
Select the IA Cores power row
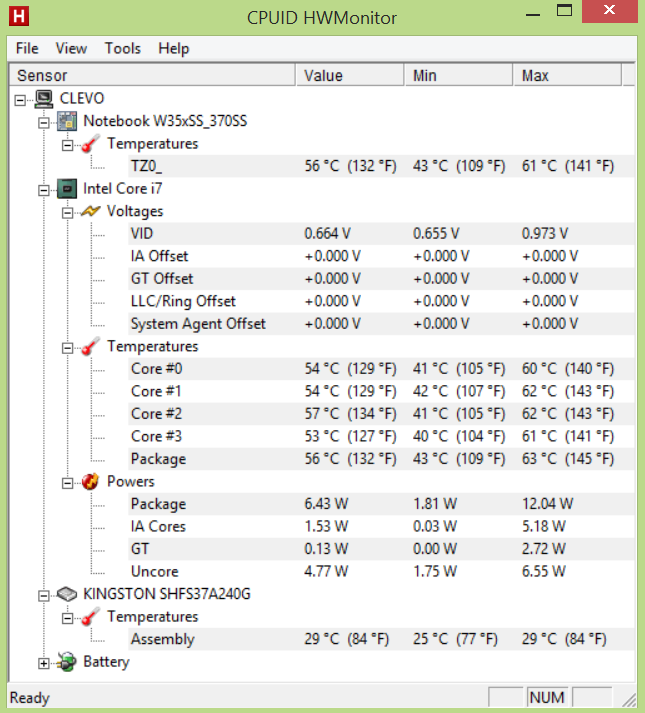pyautogui.click(x=382, y=527)
